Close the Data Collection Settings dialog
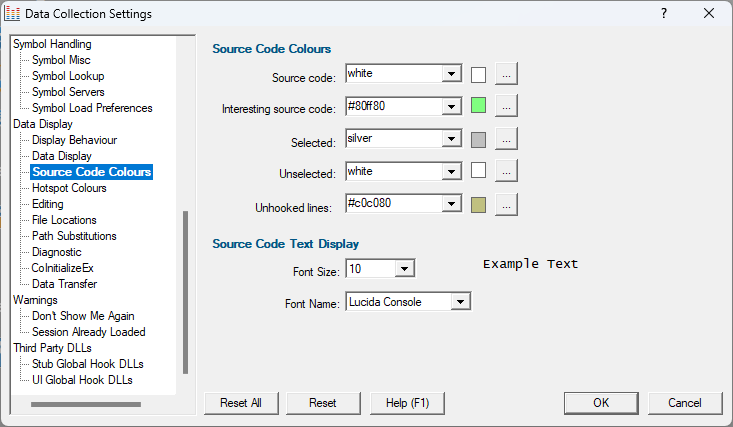Image resolution: width=733 pixels, height=427 pixels. [709, 14]
